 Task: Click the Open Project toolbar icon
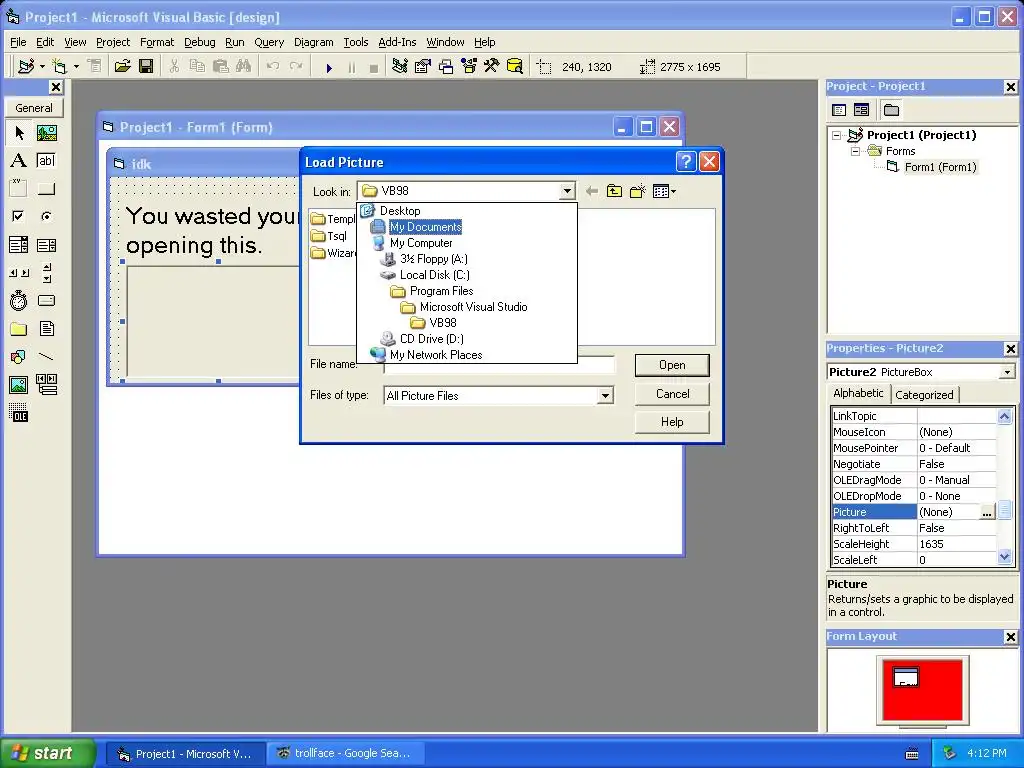[122, 67]
